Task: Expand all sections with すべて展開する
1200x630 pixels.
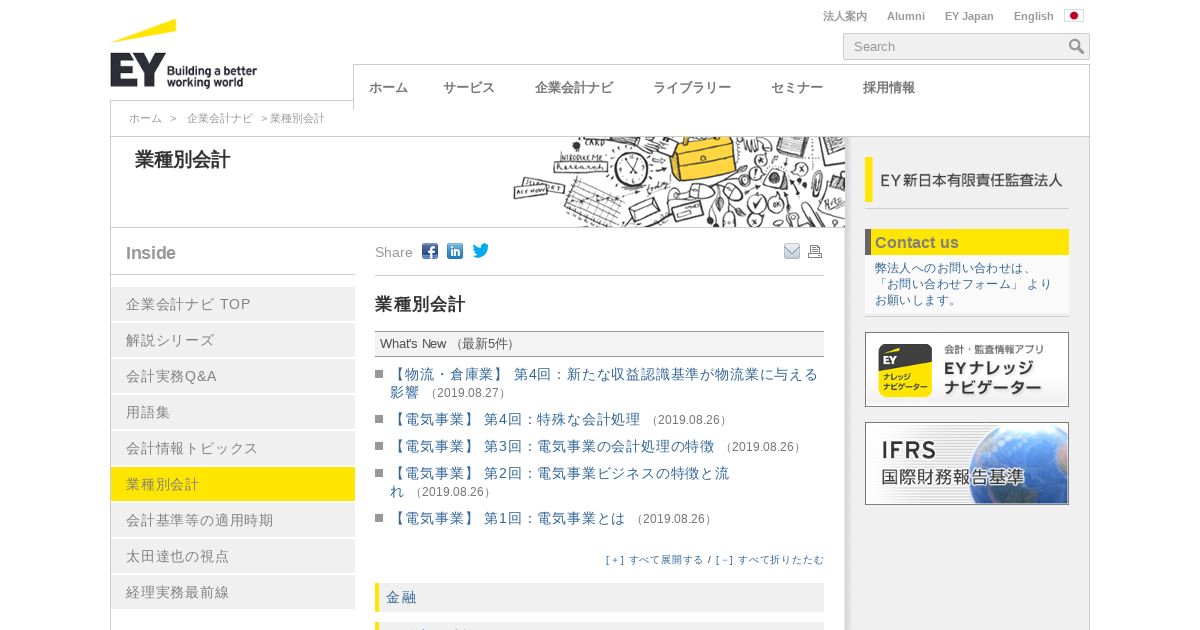Action: (655, 560)
